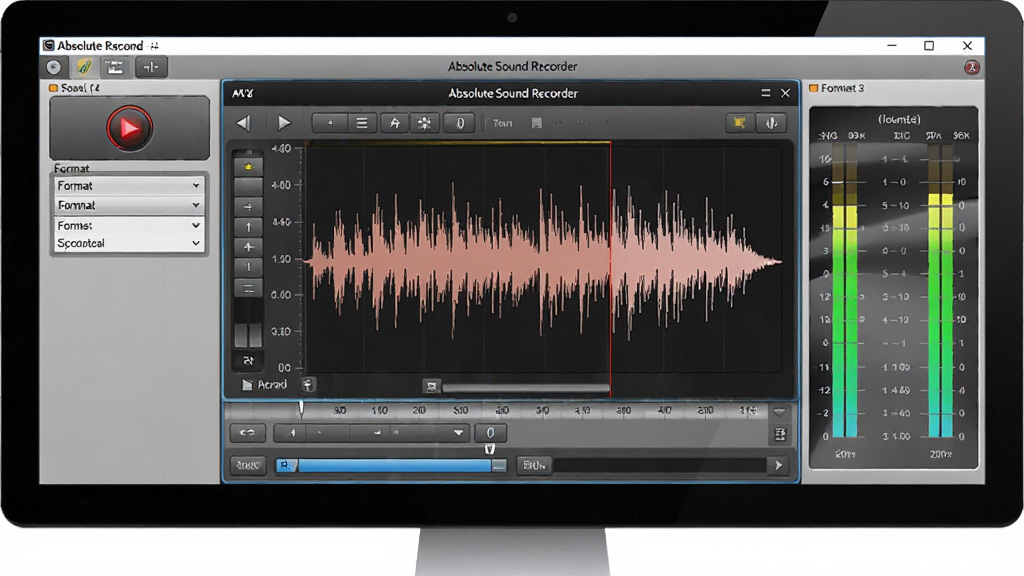Click the rewind left triangle button
The width and height of the screenshot is (1024, 576).
[244, 123]
